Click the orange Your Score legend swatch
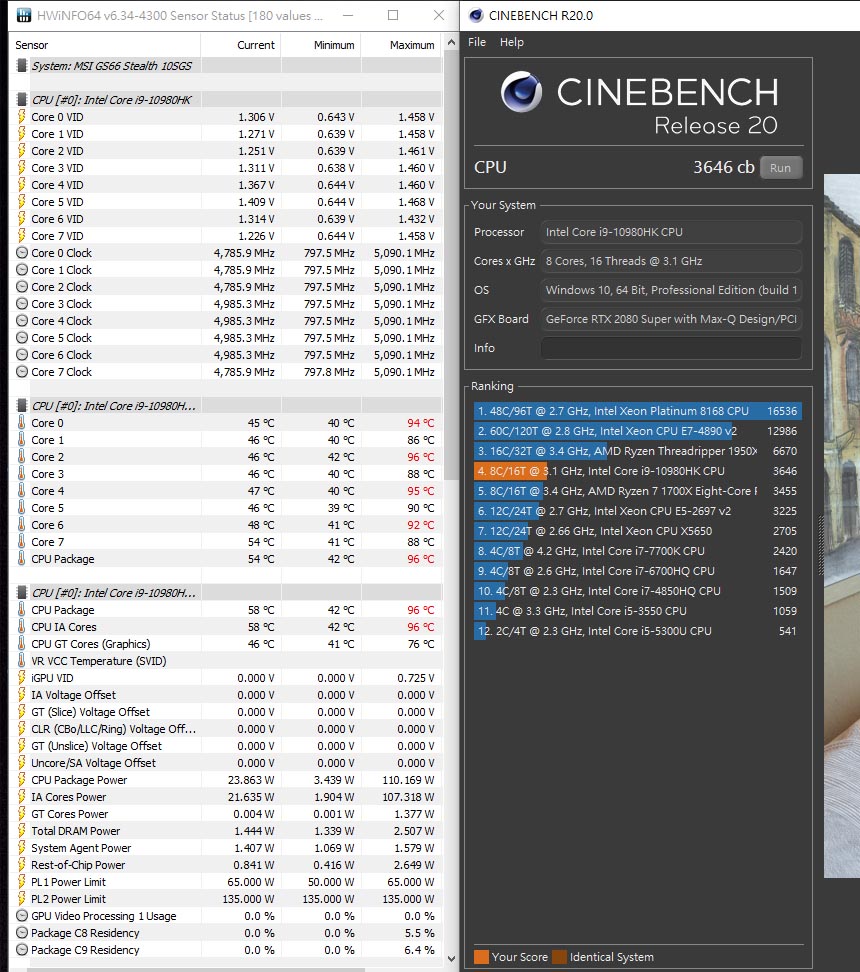Viewport: 860px width, 972px height. (x=481, y=957)
